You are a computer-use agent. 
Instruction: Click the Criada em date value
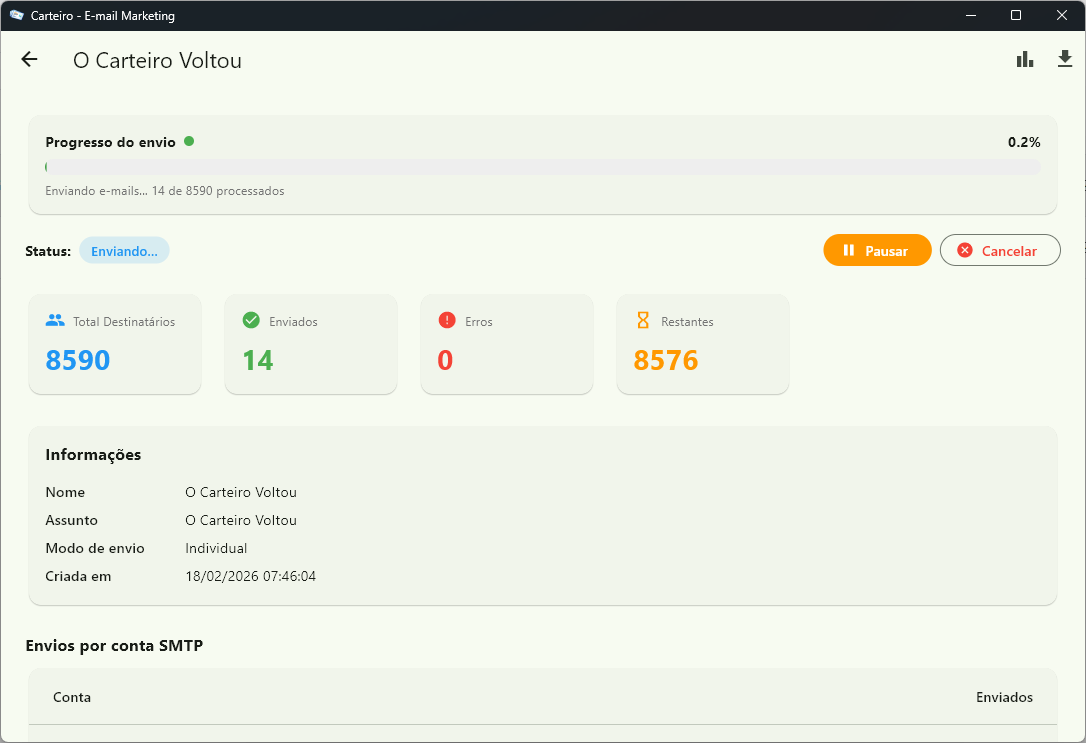click(x=251, y=576)
